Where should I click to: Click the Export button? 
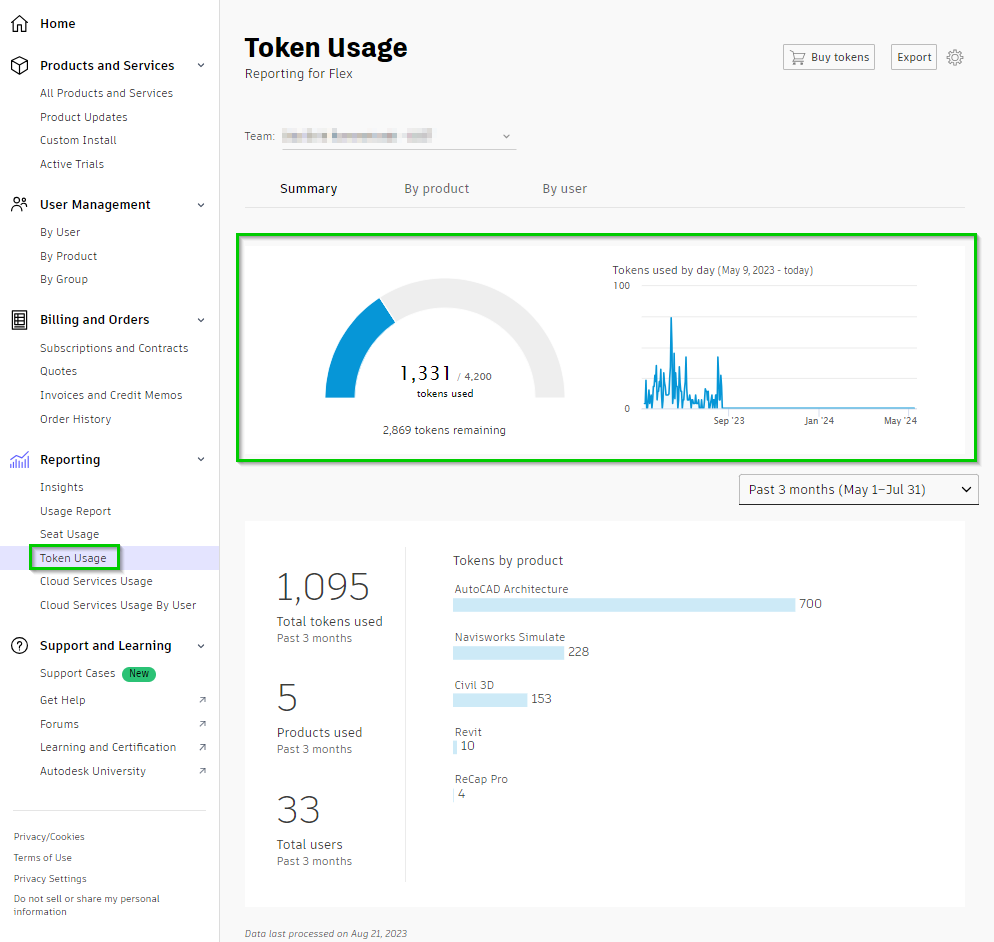coord(913,57)
